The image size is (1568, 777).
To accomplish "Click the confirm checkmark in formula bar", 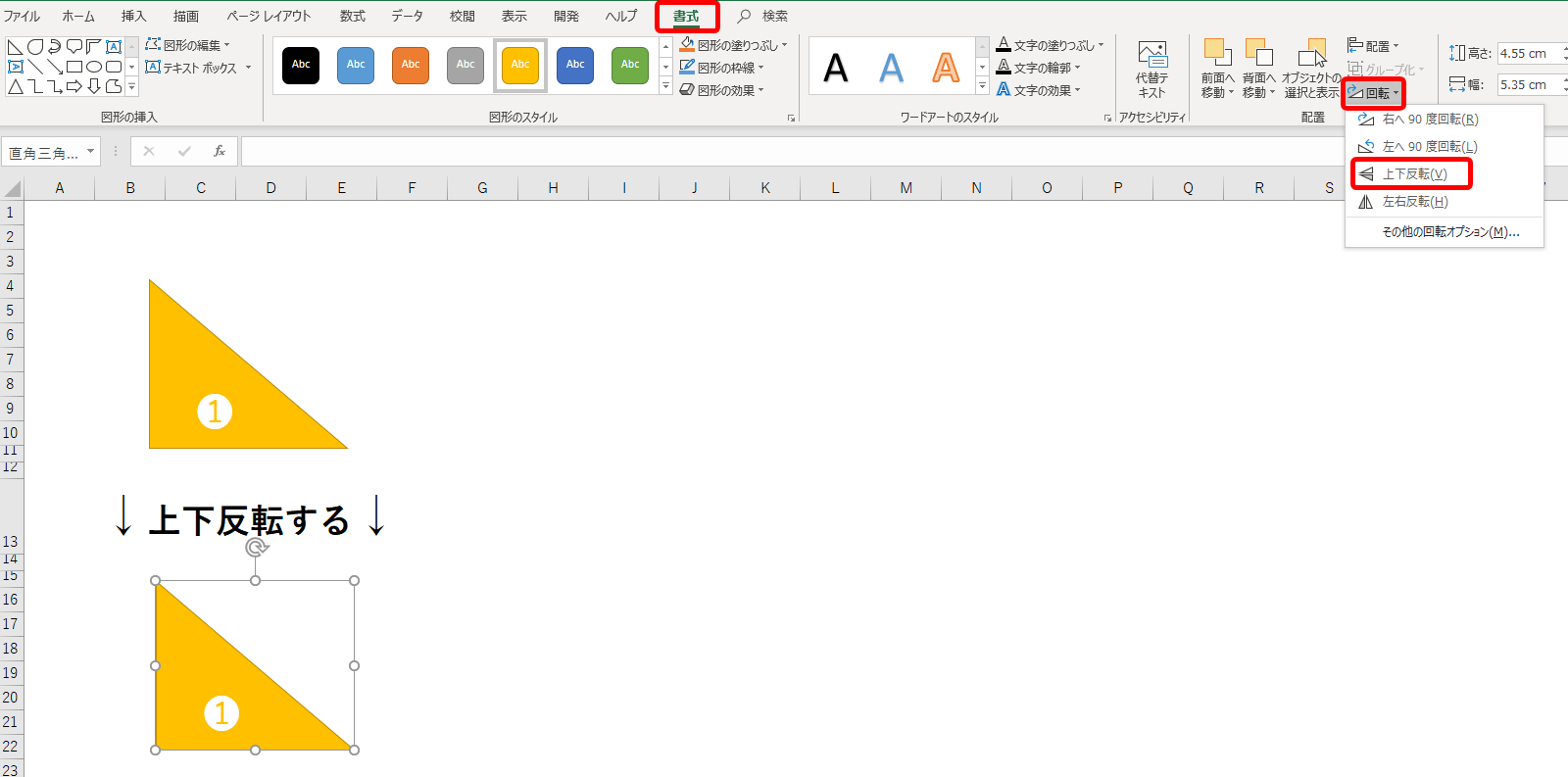I will 184,151.
